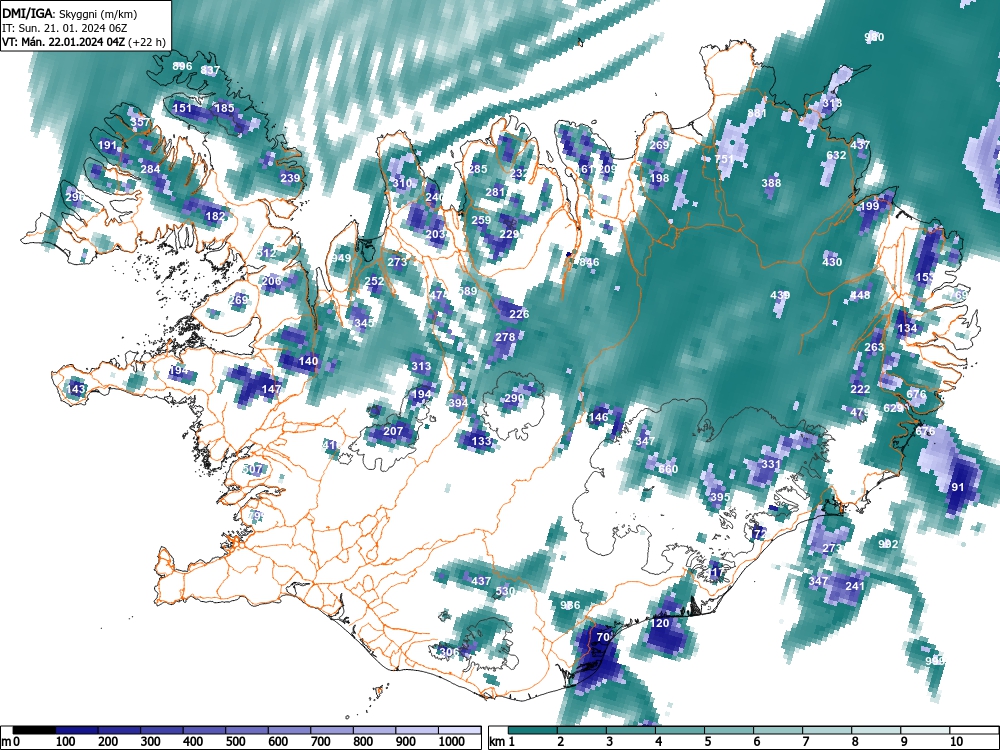Click the visibility value '278'
Viewport: 1000px width, 750px height.
click(505, 337)
